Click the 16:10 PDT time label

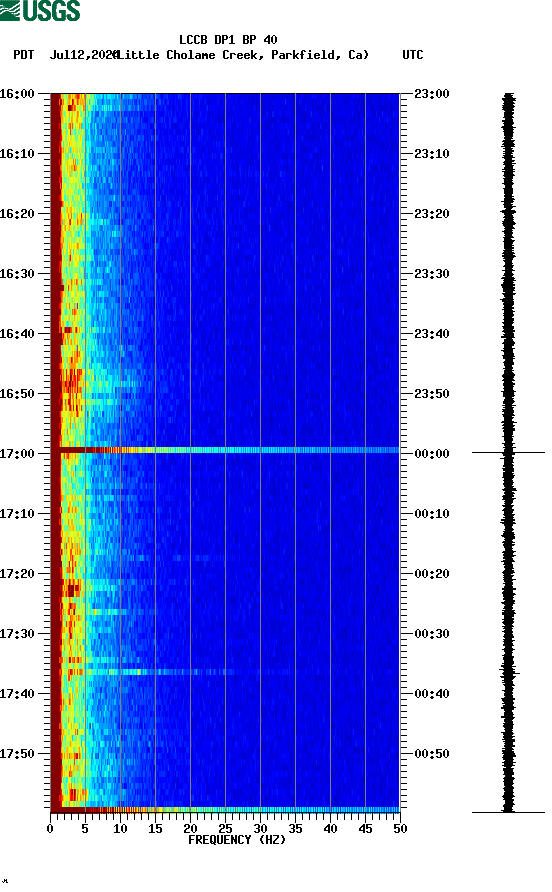pos(17,154)
